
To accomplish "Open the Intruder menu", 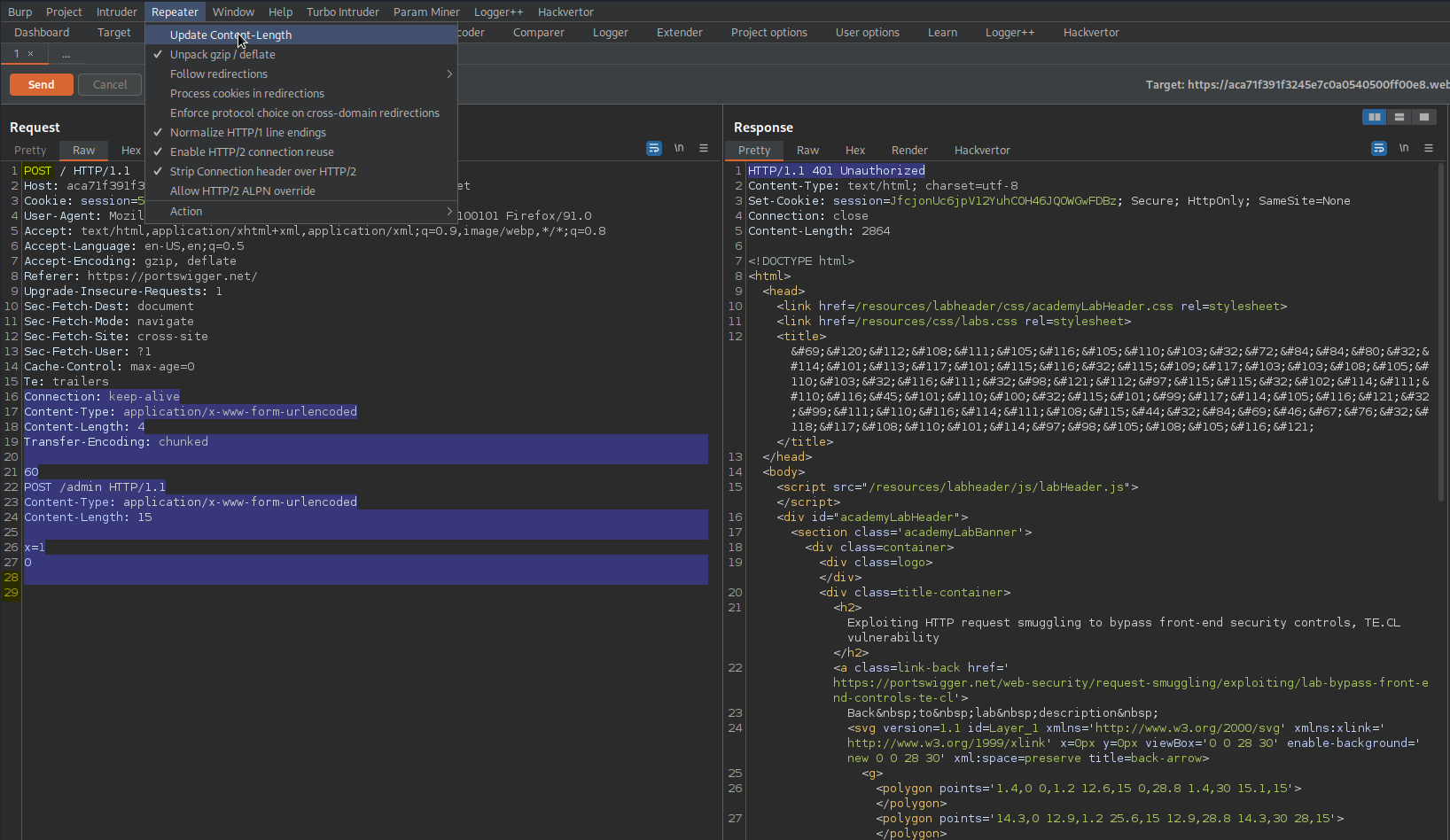I will [x=117, y=12].
